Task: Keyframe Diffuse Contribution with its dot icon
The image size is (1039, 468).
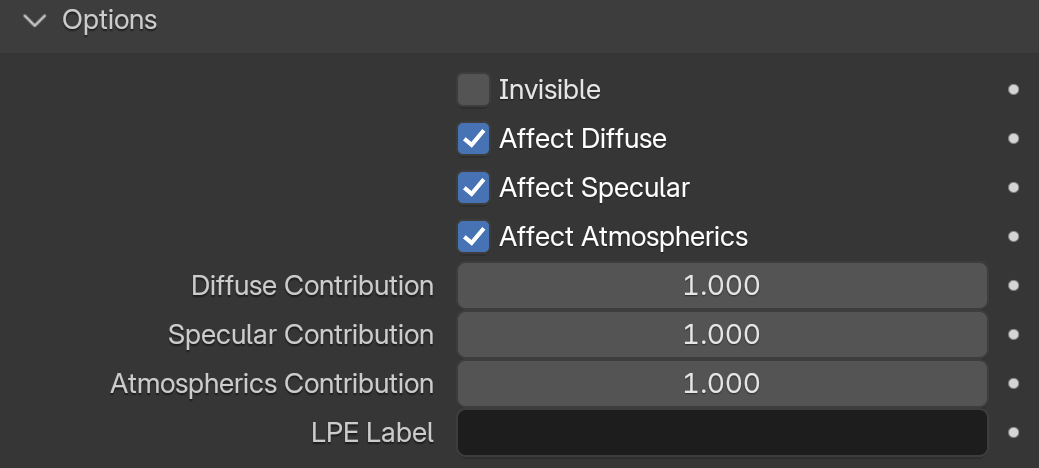Action: (1013, 286)
